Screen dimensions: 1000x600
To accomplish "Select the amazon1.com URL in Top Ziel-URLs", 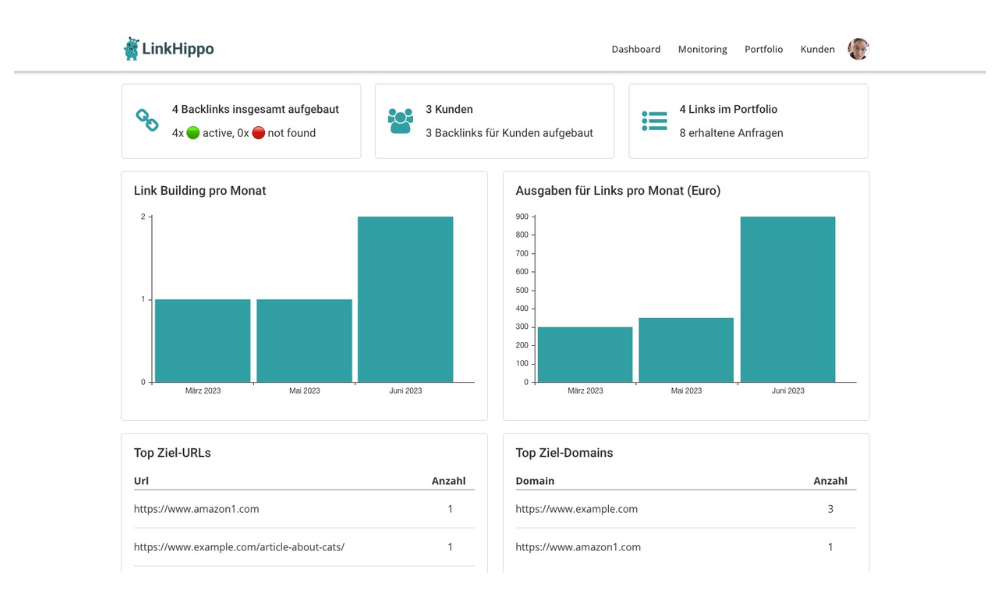I will point(196,509).
